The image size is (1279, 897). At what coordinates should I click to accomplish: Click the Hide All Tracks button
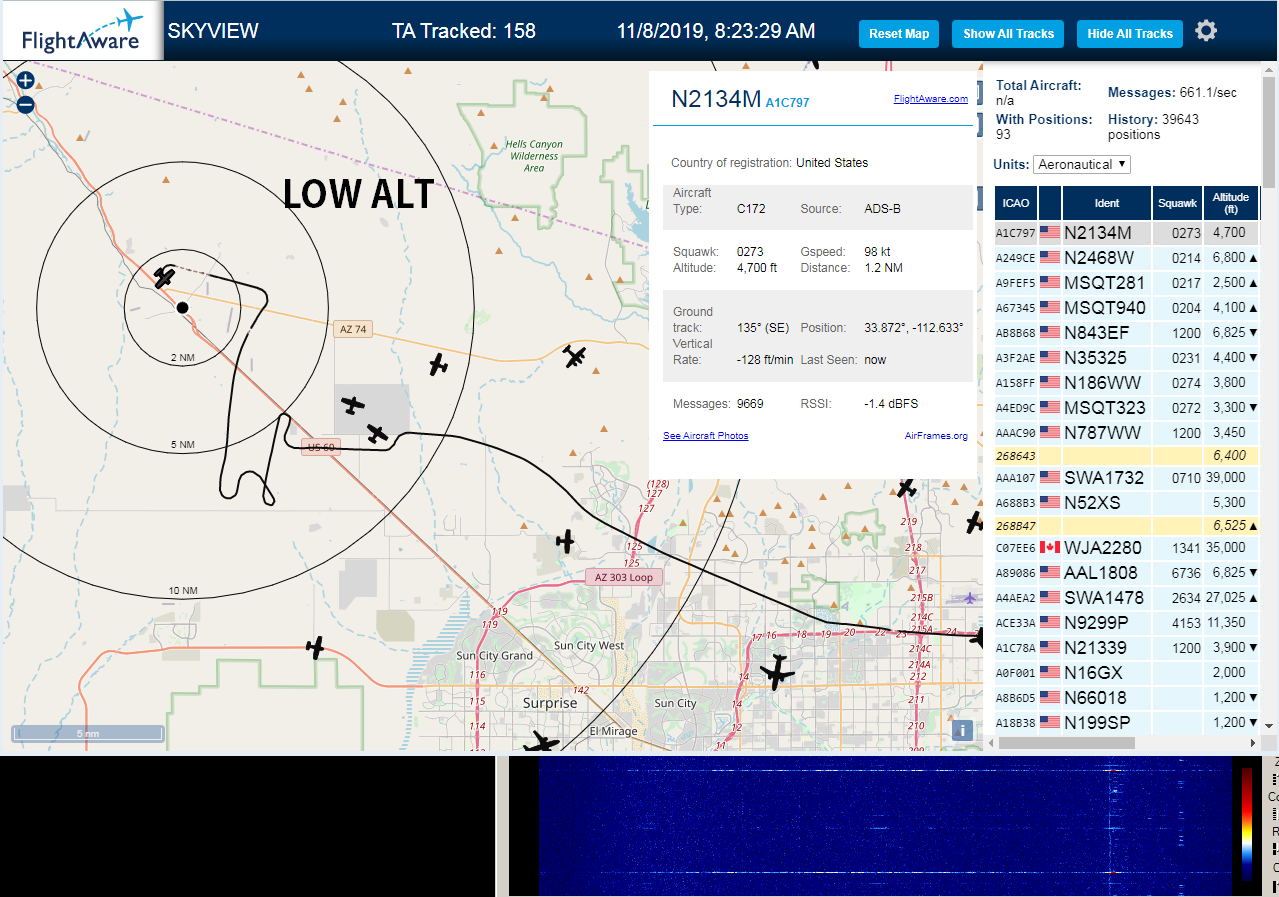1130,34
